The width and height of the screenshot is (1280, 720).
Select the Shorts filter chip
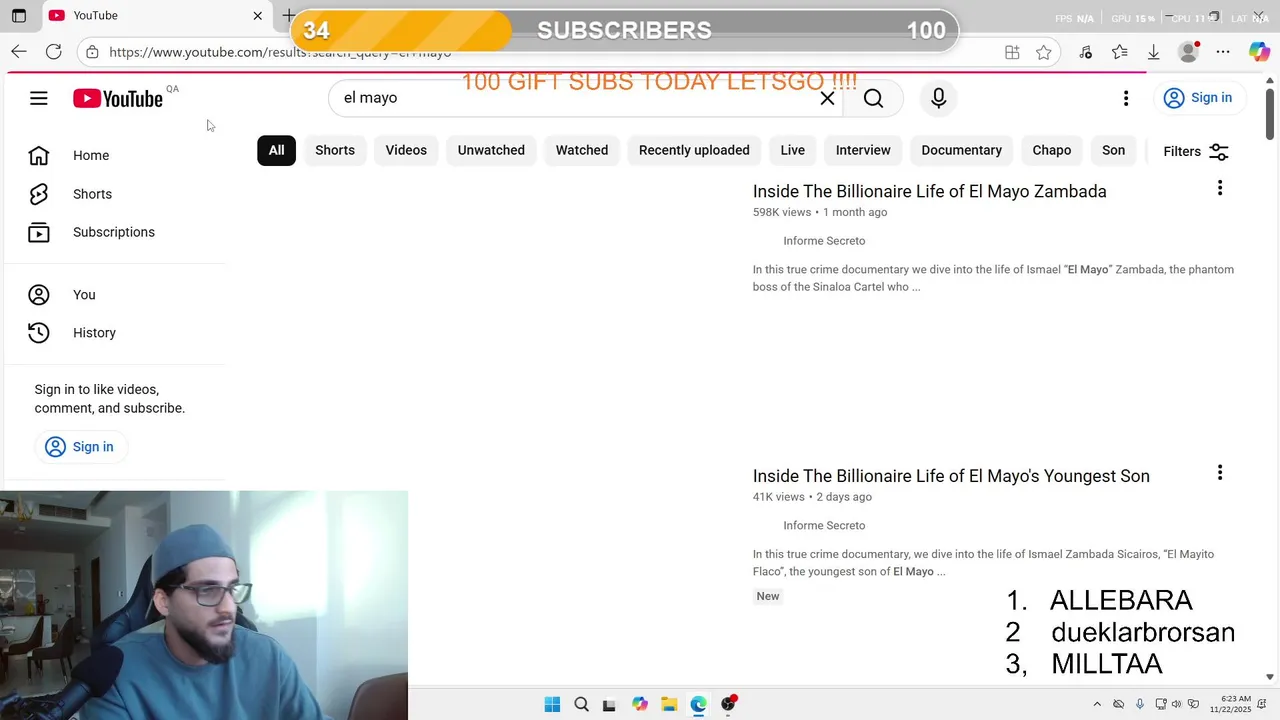(x=335, y=150)
